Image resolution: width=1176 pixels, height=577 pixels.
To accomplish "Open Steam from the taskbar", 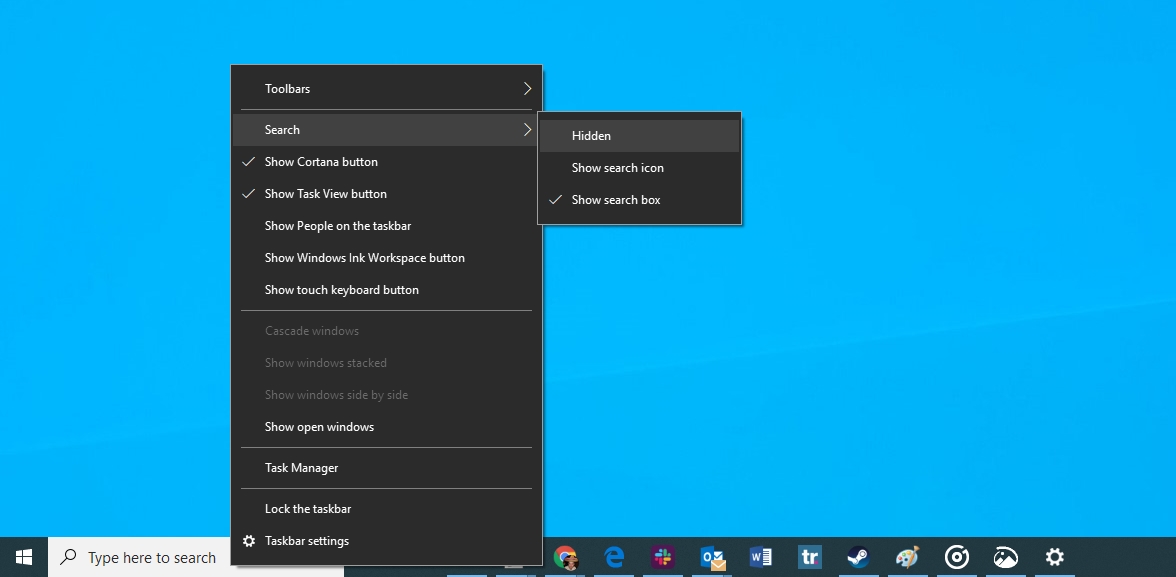I will (858, 557).
